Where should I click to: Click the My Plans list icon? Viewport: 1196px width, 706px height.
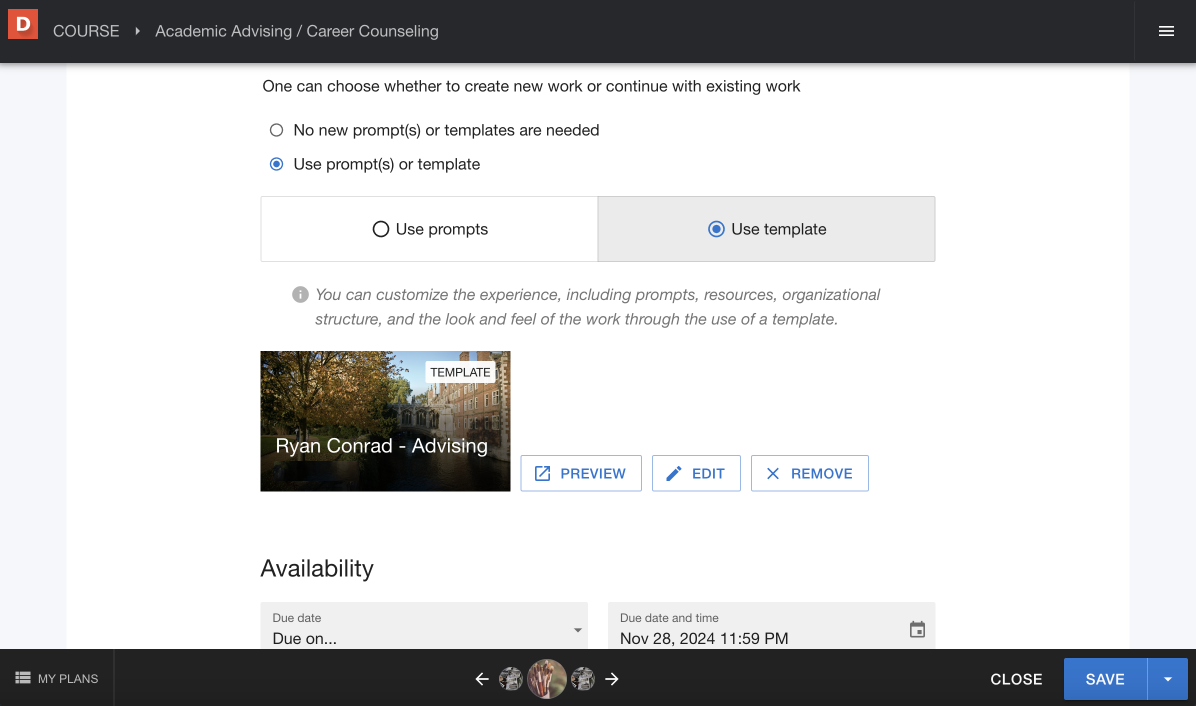point(23,678)
